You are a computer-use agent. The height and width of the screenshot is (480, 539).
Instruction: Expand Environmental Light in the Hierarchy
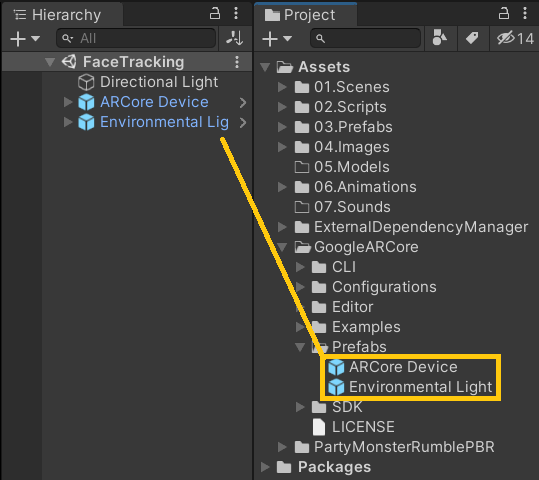(x=68, y=122)
